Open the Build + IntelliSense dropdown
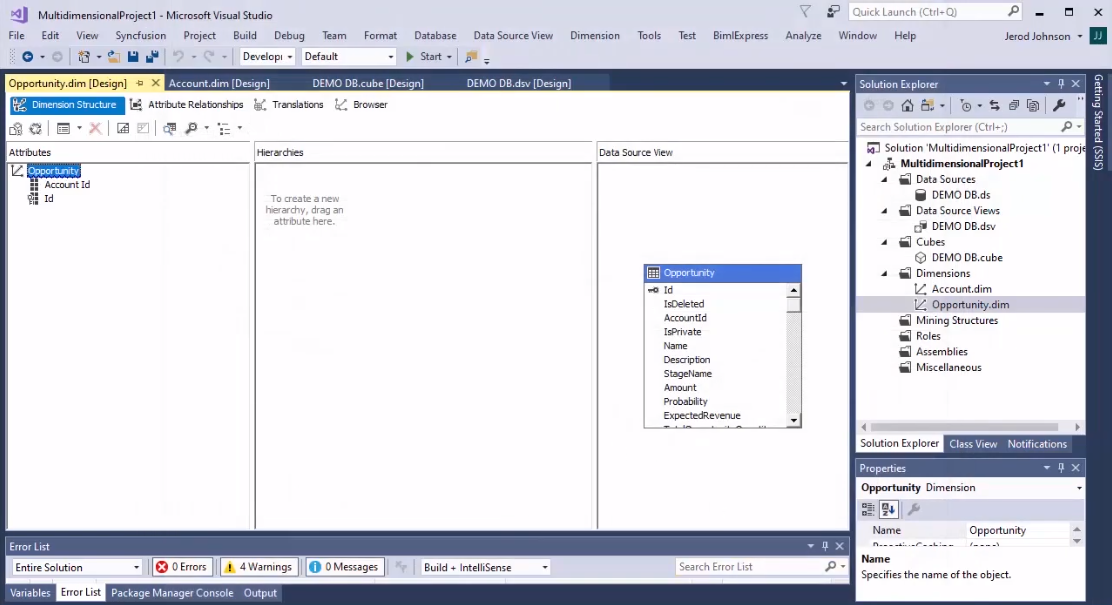 [484, 566]
